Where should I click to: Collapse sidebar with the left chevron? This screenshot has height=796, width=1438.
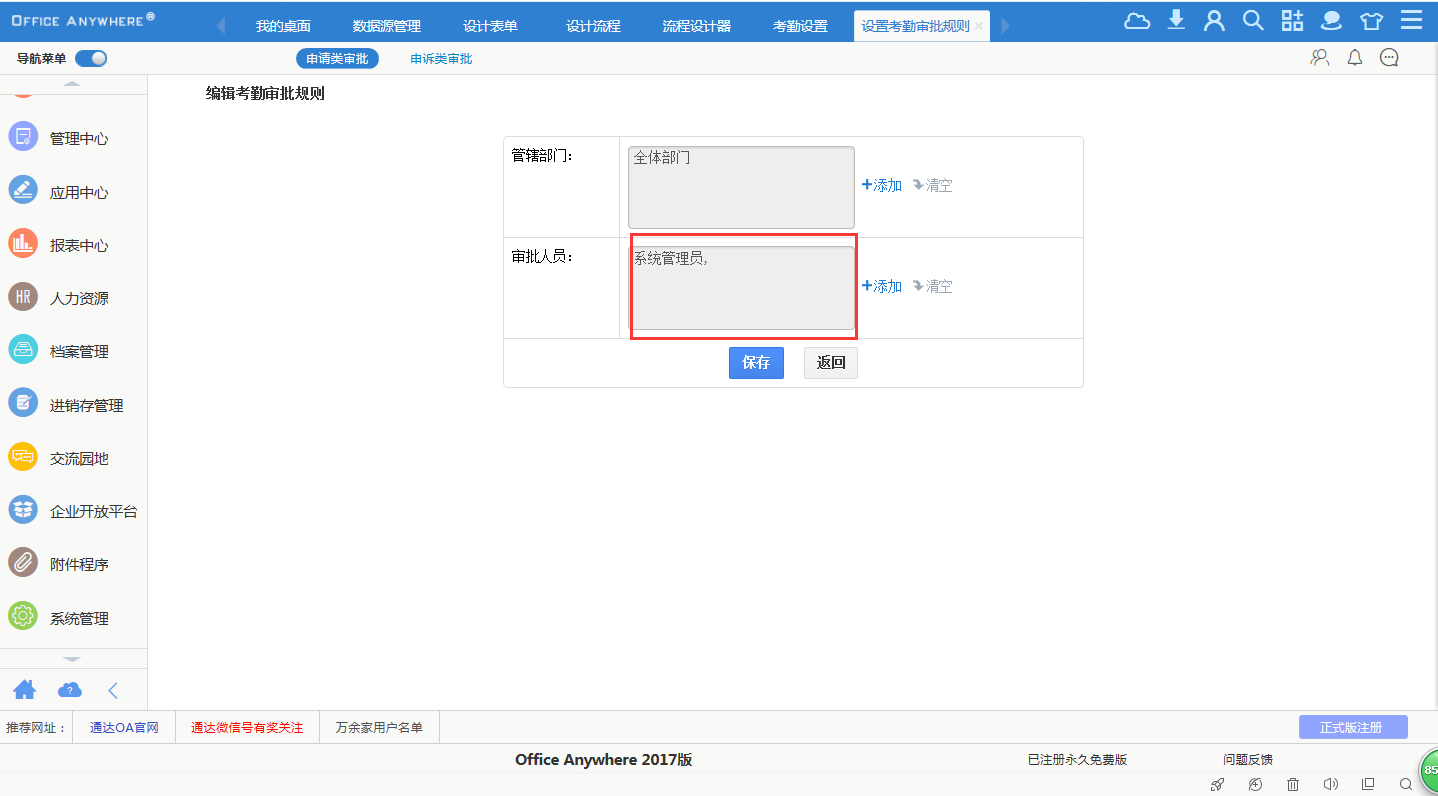pos(113,690)
